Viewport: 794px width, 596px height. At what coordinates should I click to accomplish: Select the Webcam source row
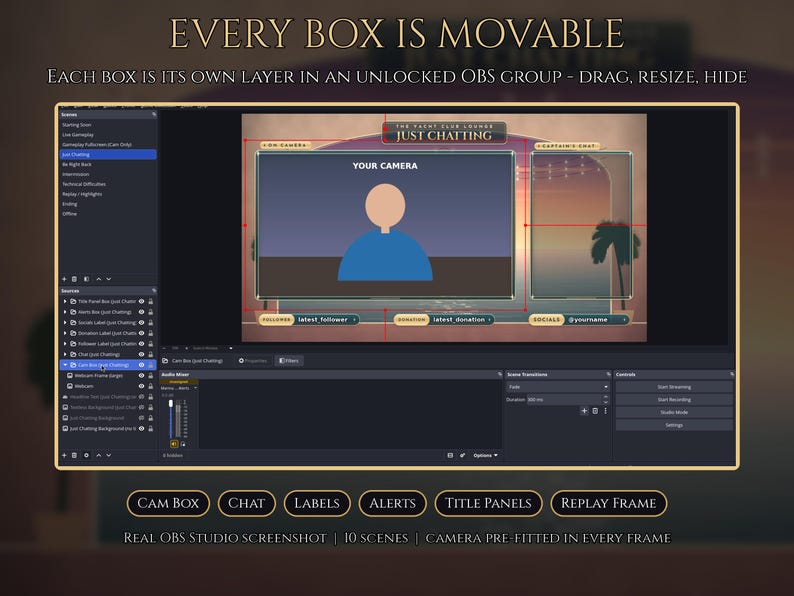click(x=108, y=386)
